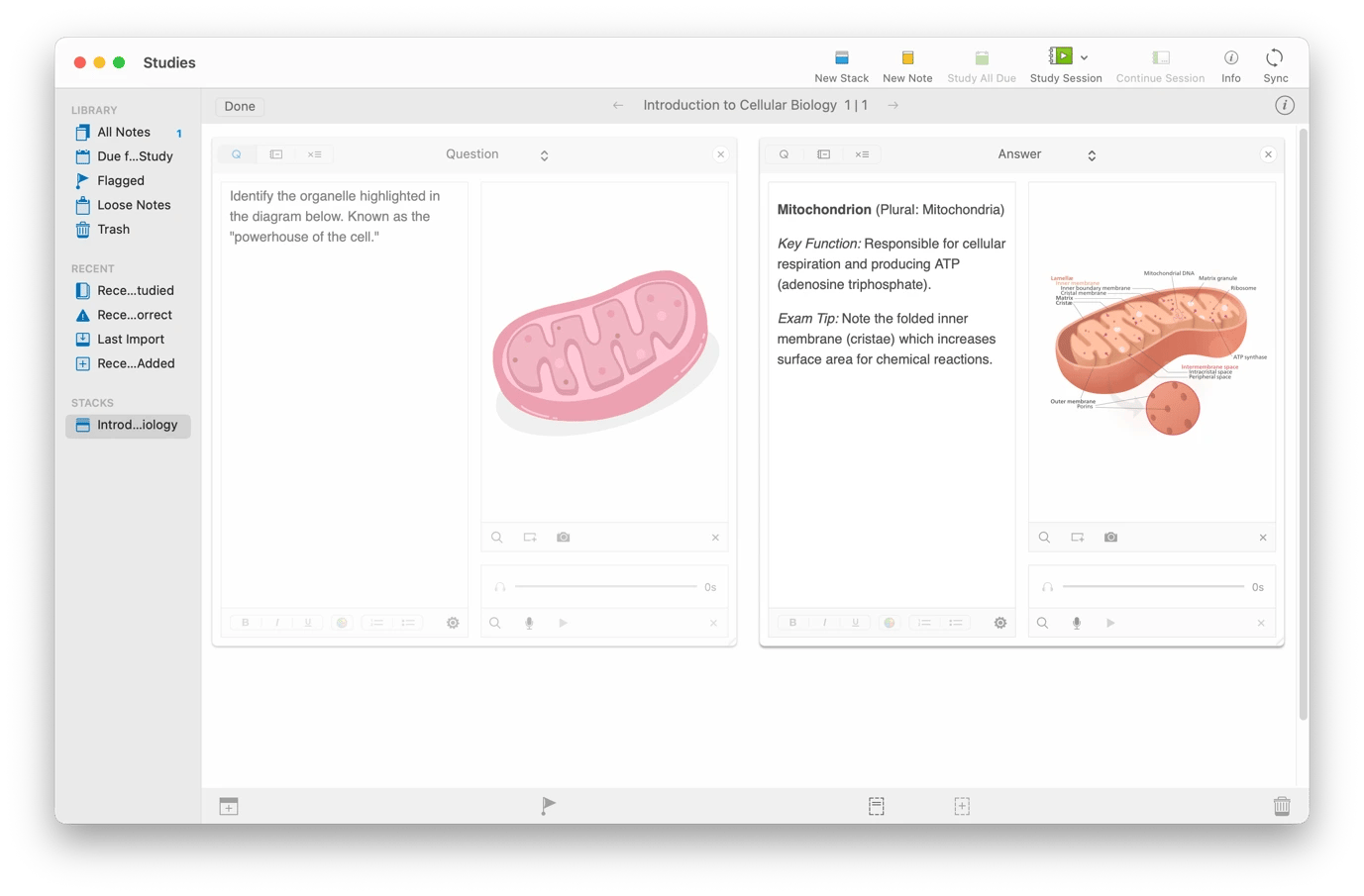Viewport: 1364px width, 896px height.
Task: Remove the Question image
Action: pyautogui.click(x=715, y=538)
